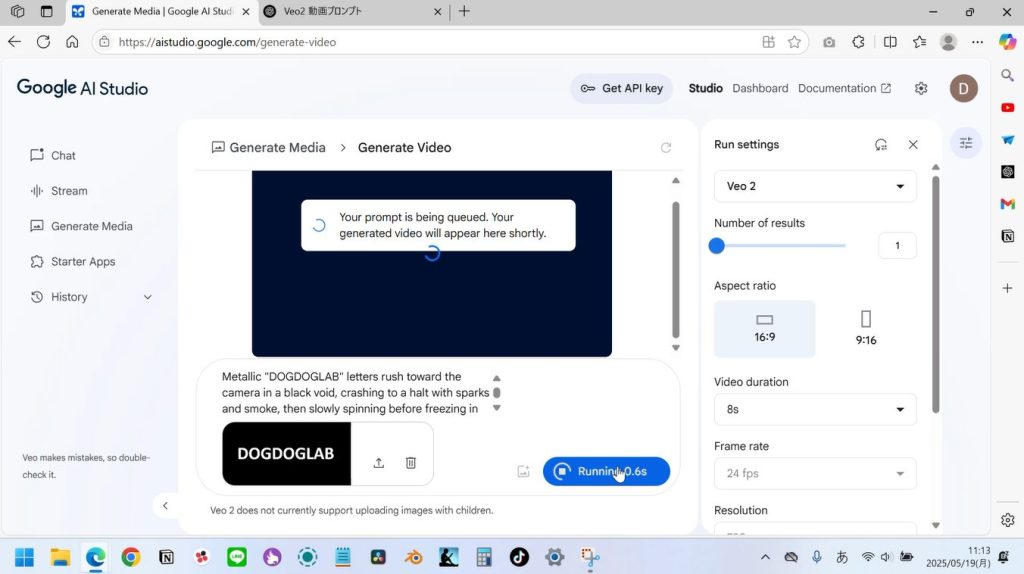Click the upload icon beside DOGDOGLAB image
The image size is (1024, 574).
click(x=379, y=463)
